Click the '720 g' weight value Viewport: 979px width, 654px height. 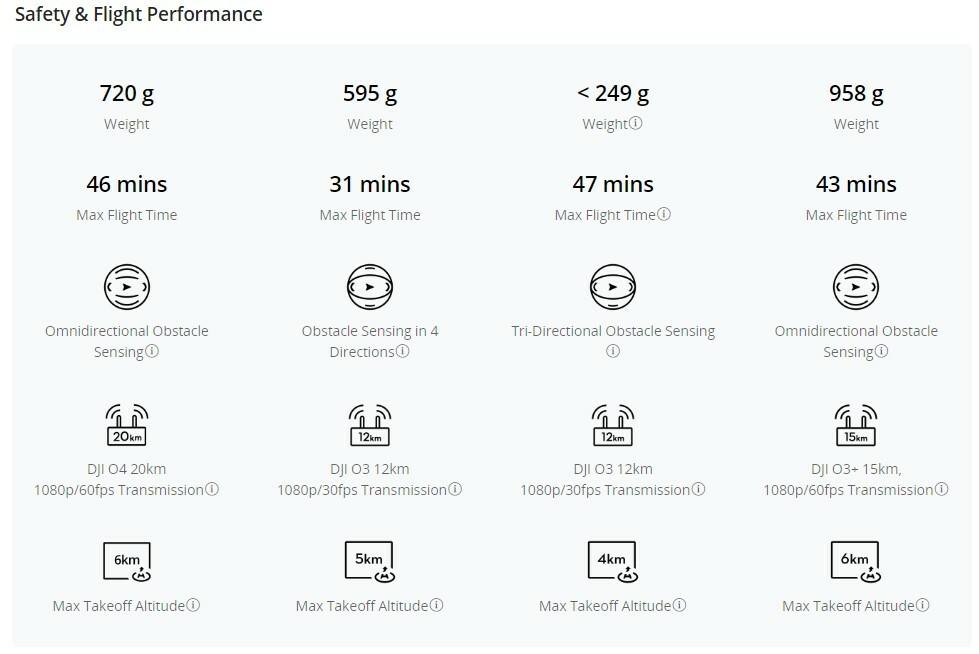pos(127,93)
